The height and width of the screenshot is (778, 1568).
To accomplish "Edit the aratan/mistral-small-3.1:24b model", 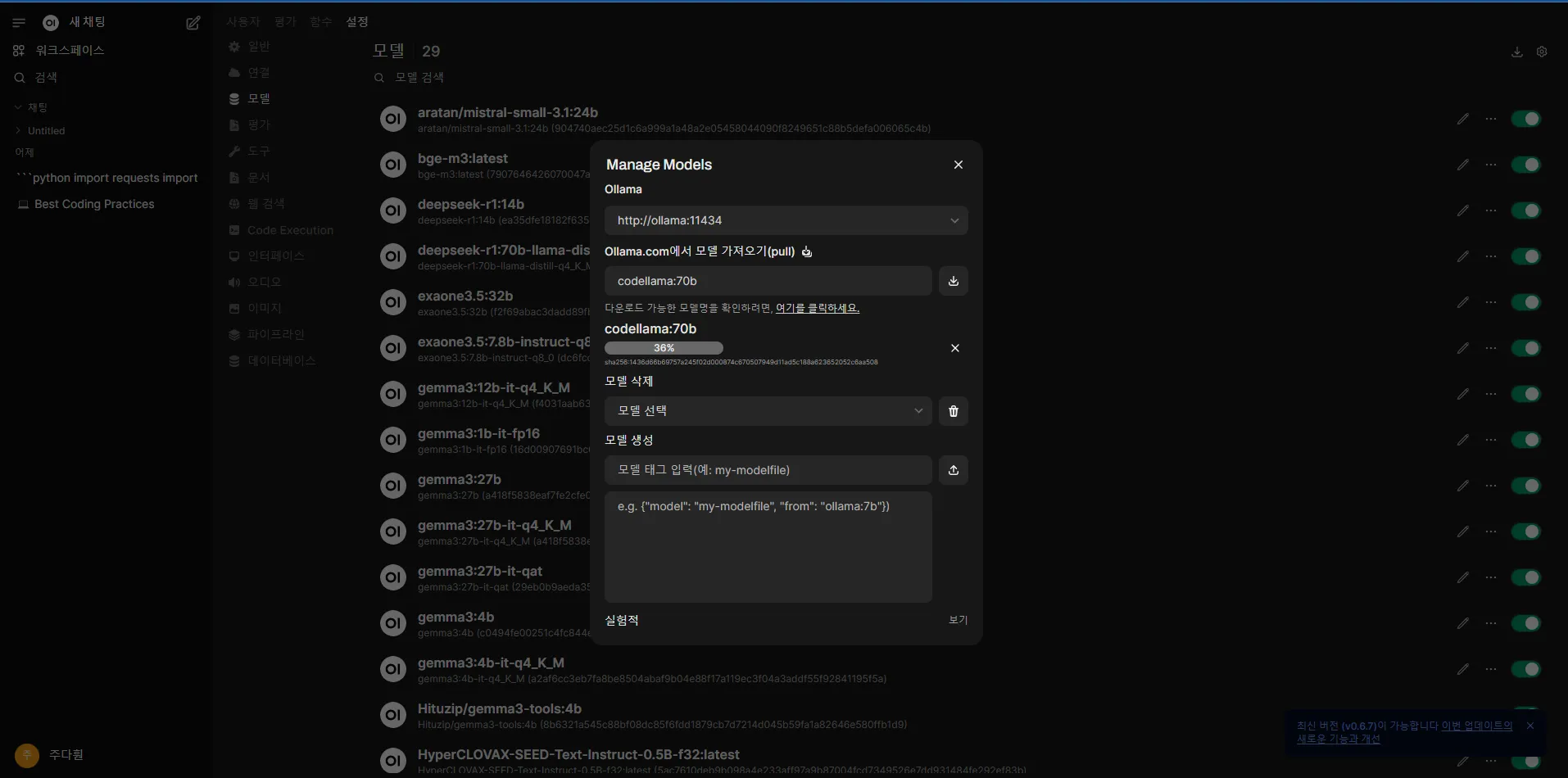I will [1462, 119].
